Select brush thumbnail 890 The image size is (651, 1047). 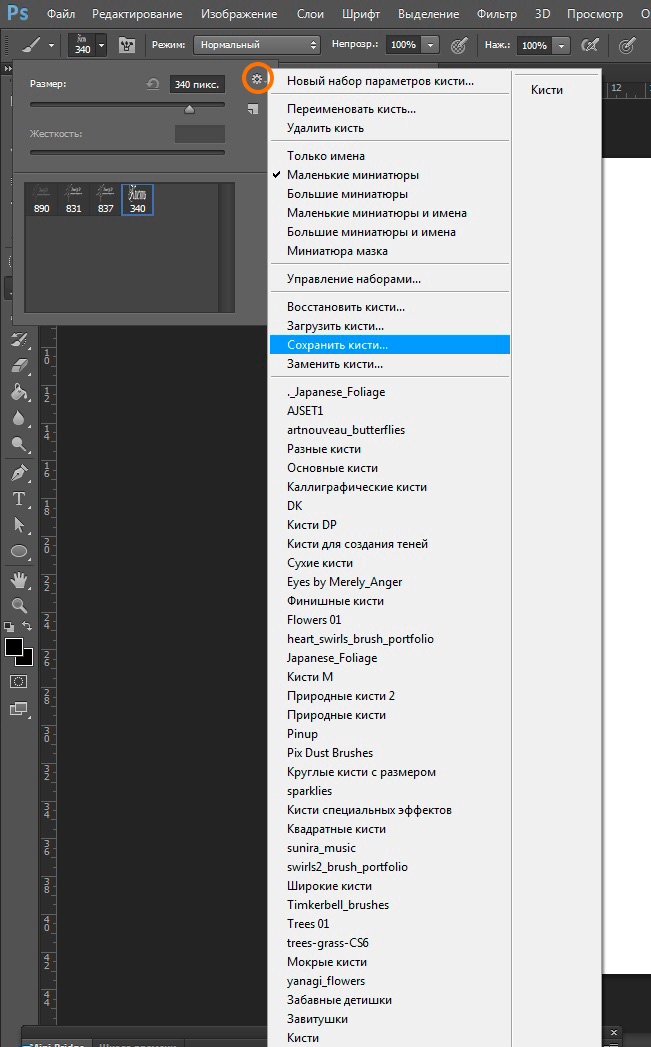41,200
